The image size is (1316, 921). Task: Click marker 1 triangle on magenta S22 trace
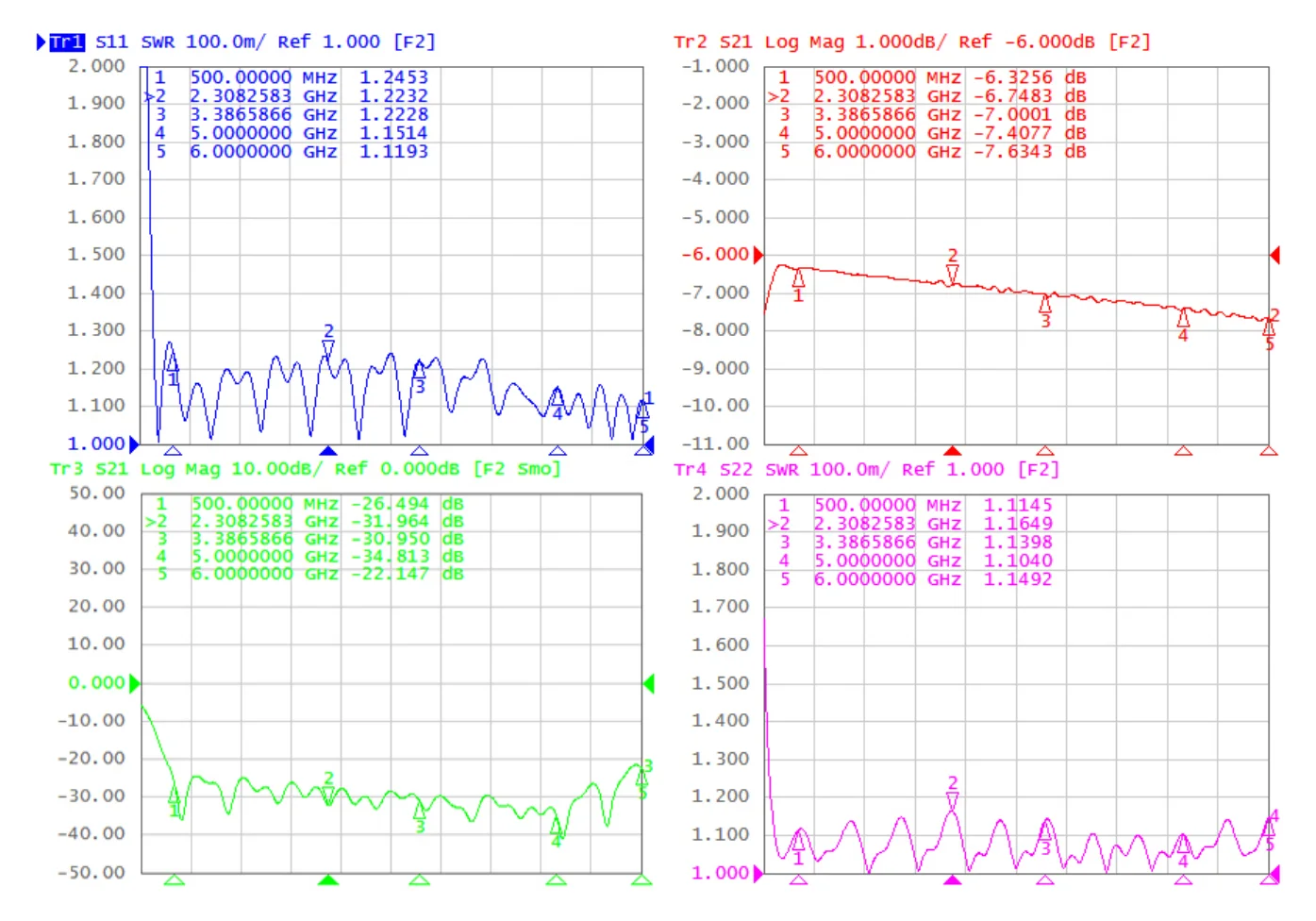tap(799, 840)
